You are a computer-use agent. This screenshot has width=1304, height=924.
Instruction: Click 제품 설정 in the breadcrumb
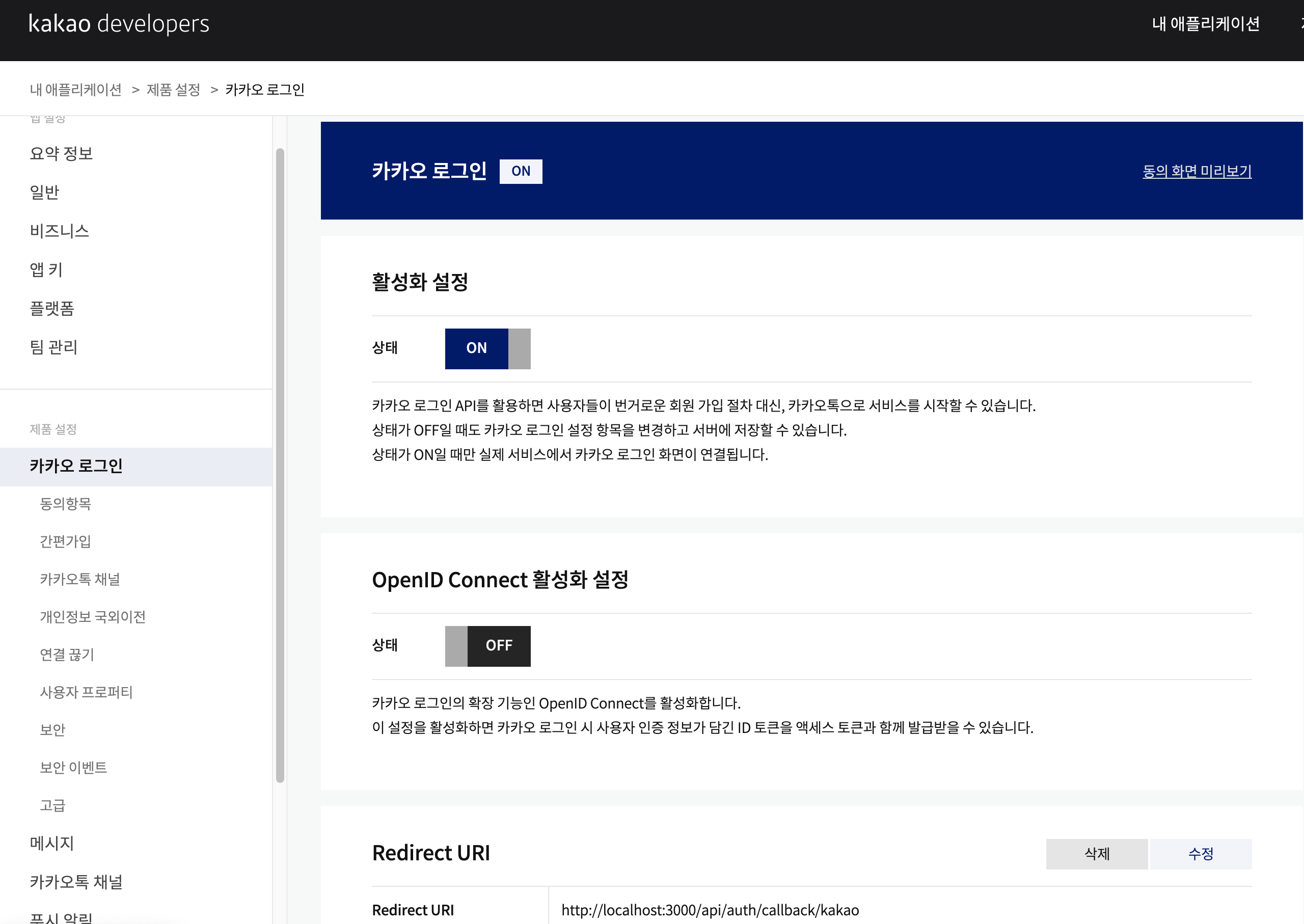point(174,90)
